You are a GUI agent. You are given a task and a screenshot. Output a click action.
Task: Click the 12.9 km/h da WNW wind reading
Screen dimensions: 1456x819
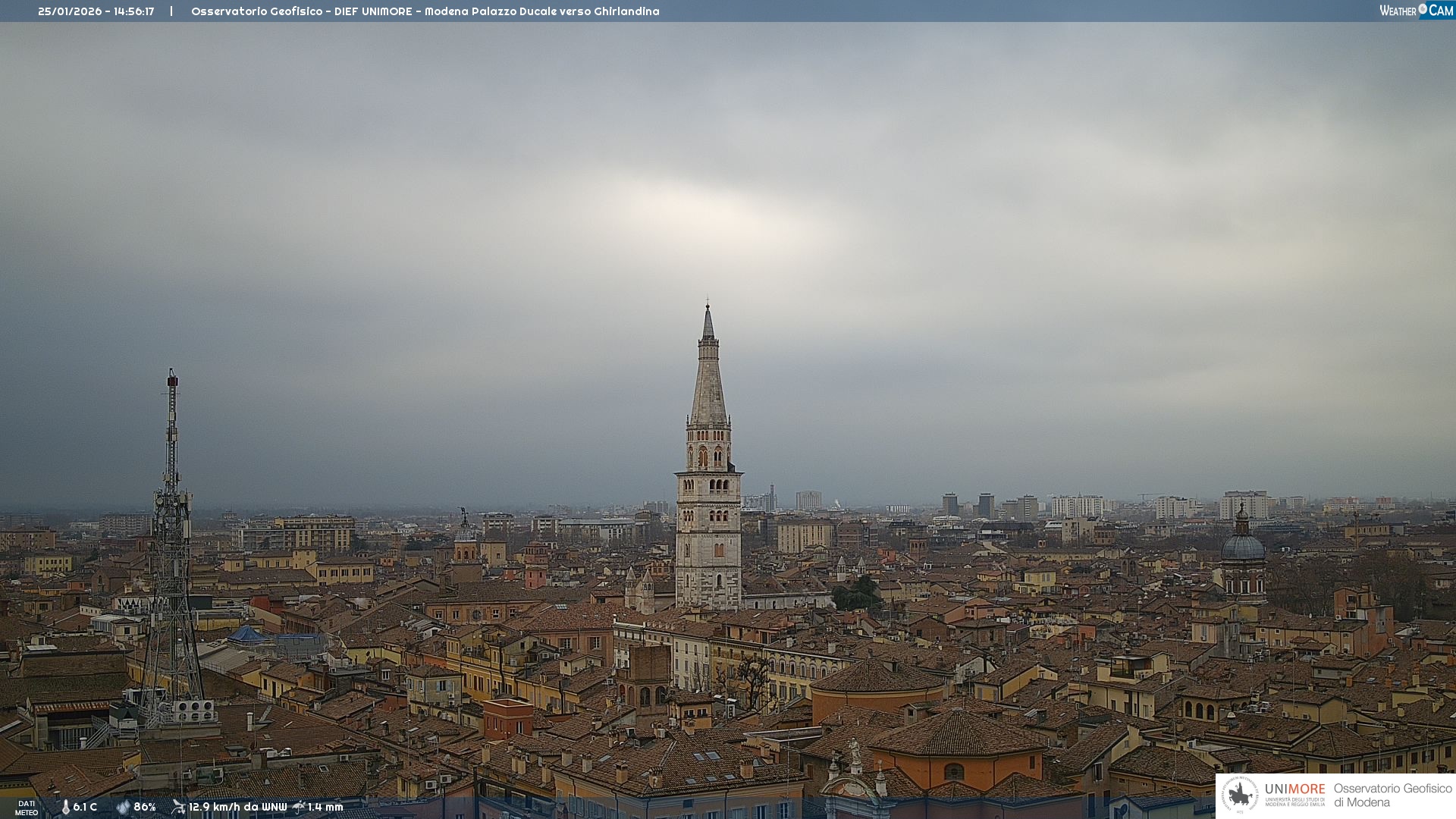pos(237,808)
